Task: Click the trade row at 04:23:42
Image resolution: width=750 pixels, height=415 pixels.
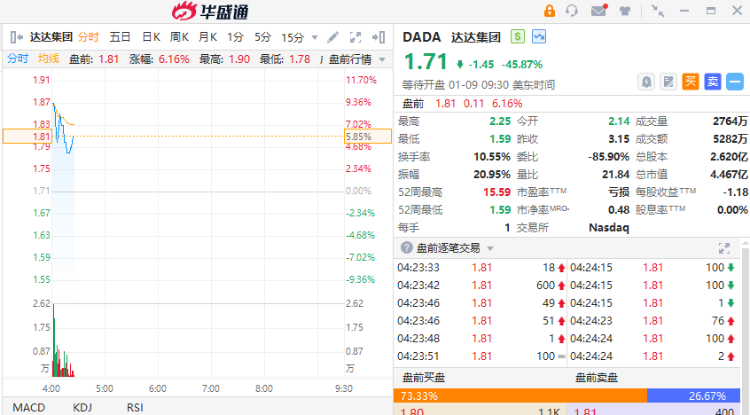Action: [x=481, y=285]
